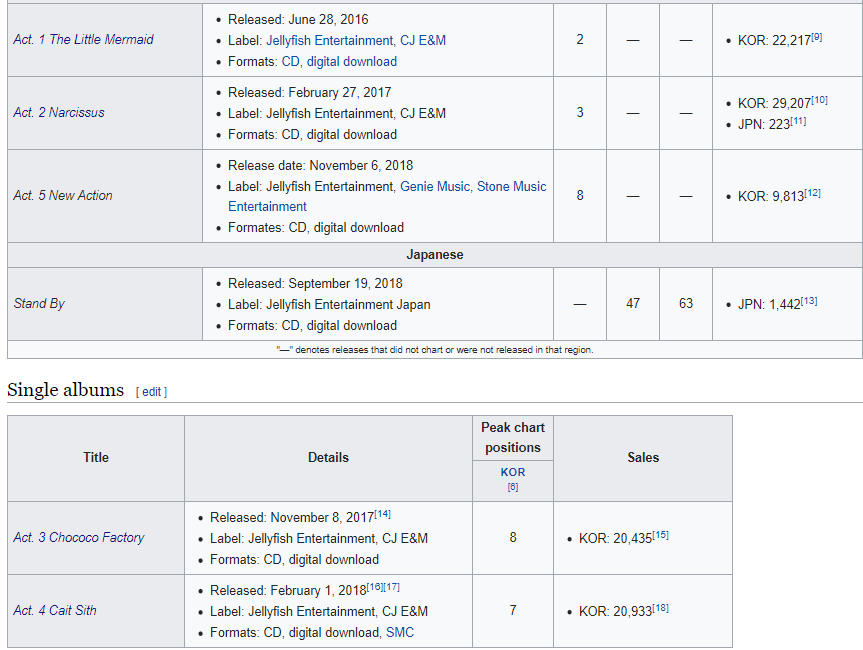Open citation 17 after February 1, 2018

[x=392, y=587]
